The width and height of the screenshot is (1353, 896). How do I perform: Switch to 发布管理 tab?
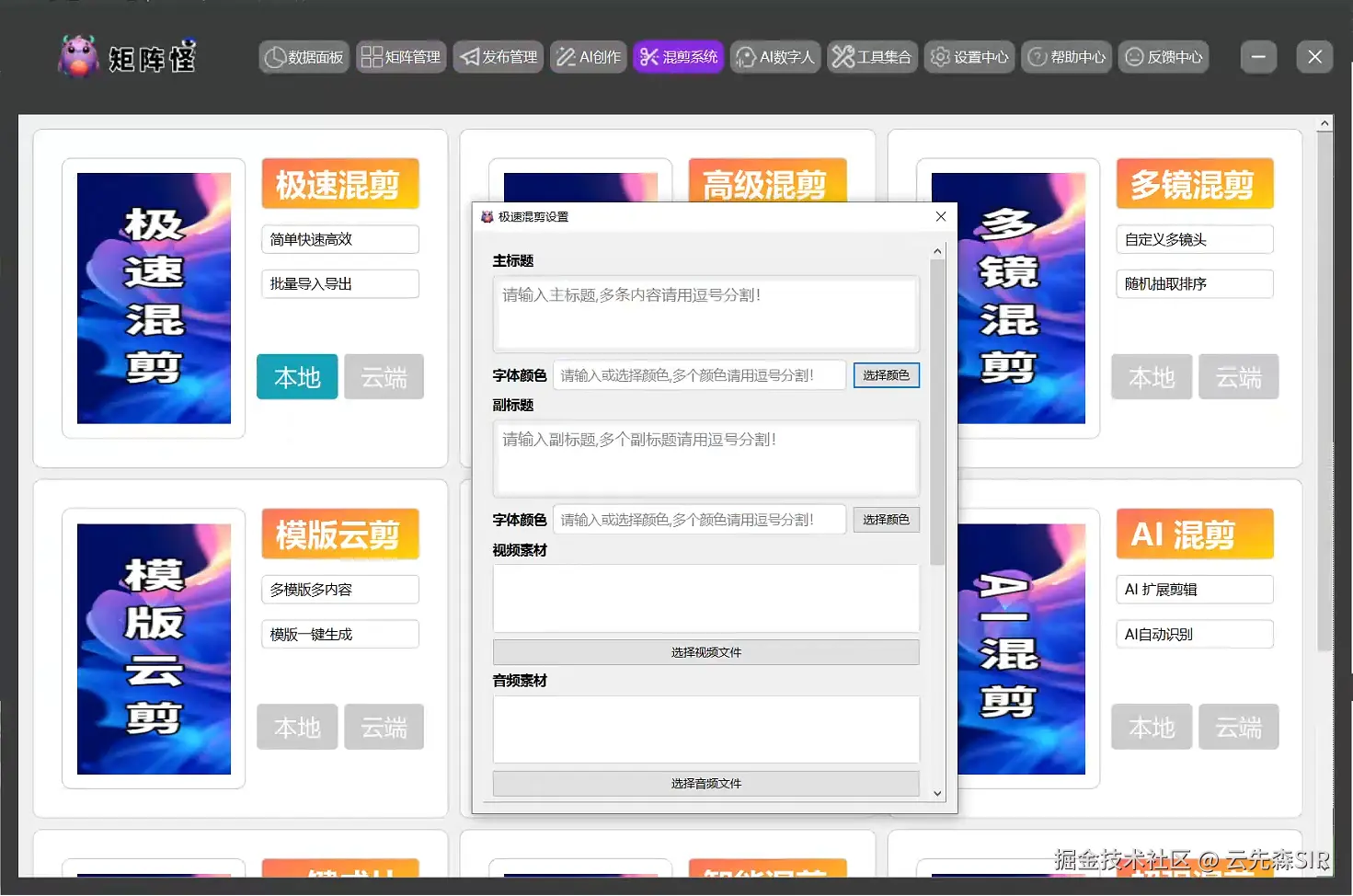tap(499, 57)
